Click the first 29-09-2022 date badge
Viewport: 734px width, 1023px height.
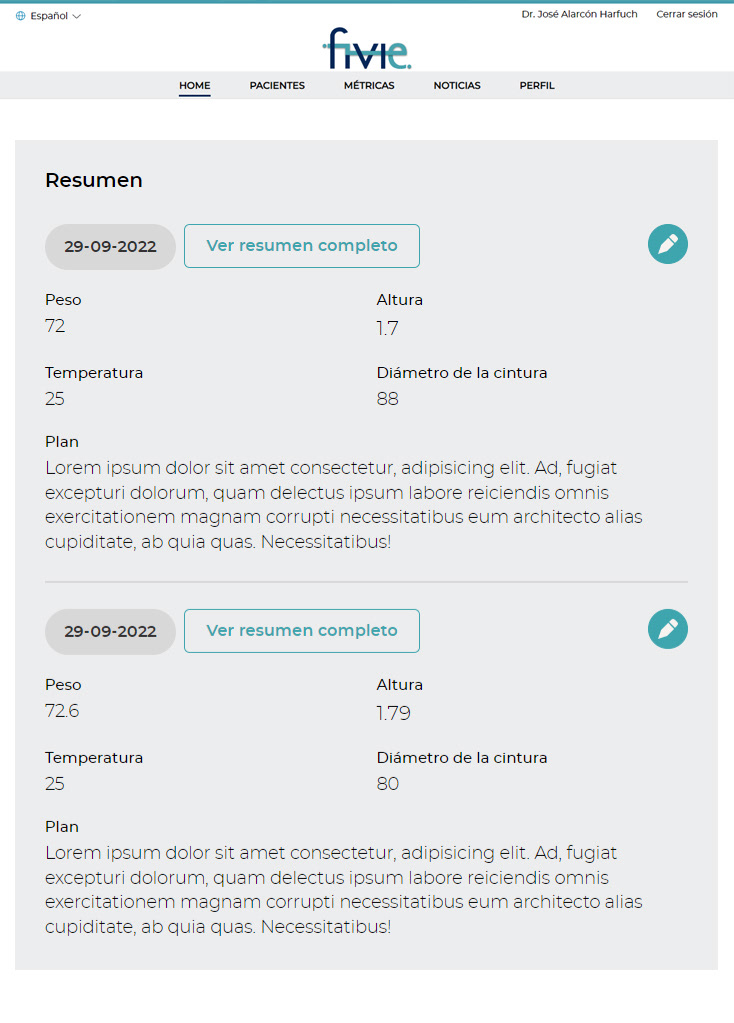[110, 247]
